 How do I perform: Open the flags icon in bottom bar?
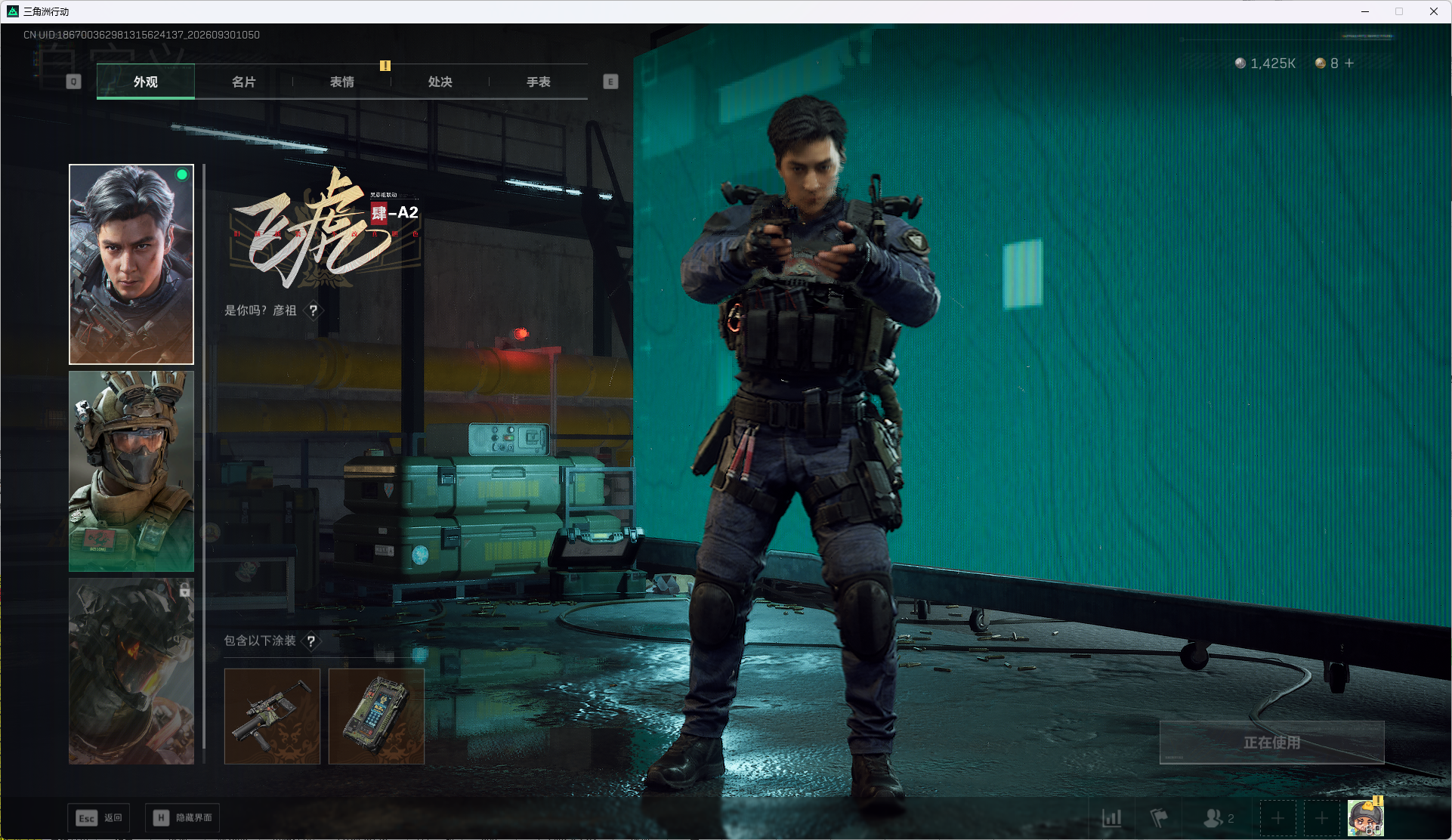[x=1158, y=818]
